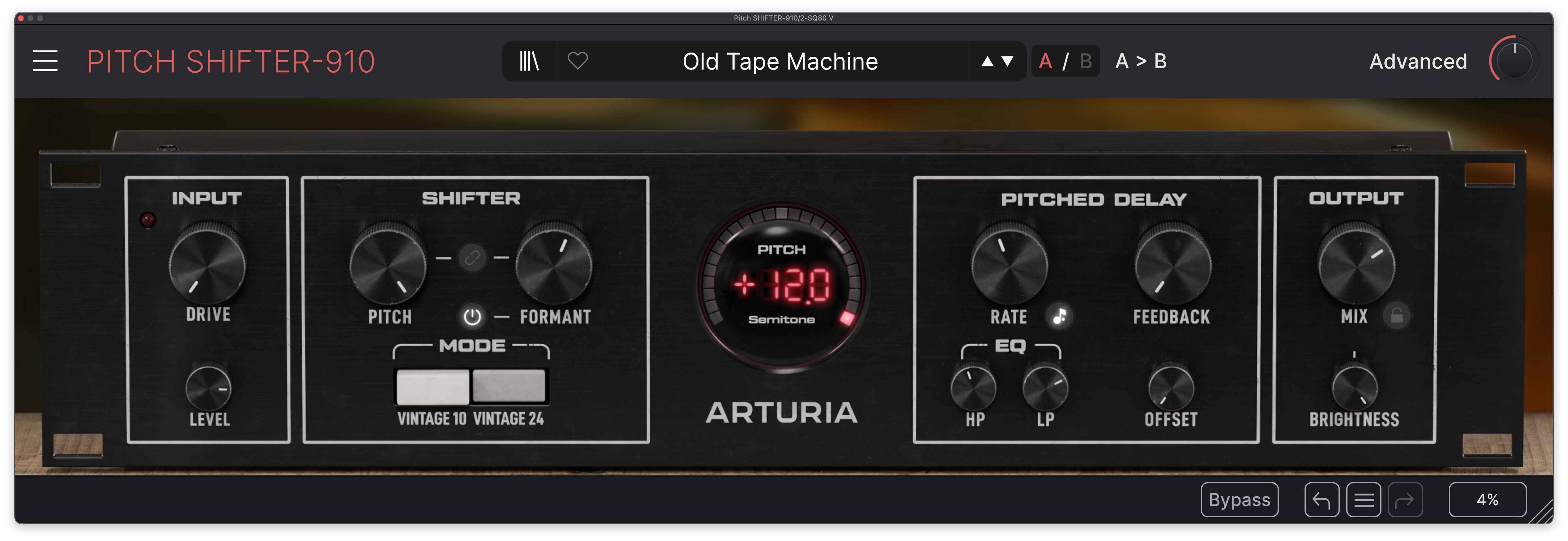Click the redo arrow icon
This screenshot has width=1568, height=541.
click(1406, 499)
